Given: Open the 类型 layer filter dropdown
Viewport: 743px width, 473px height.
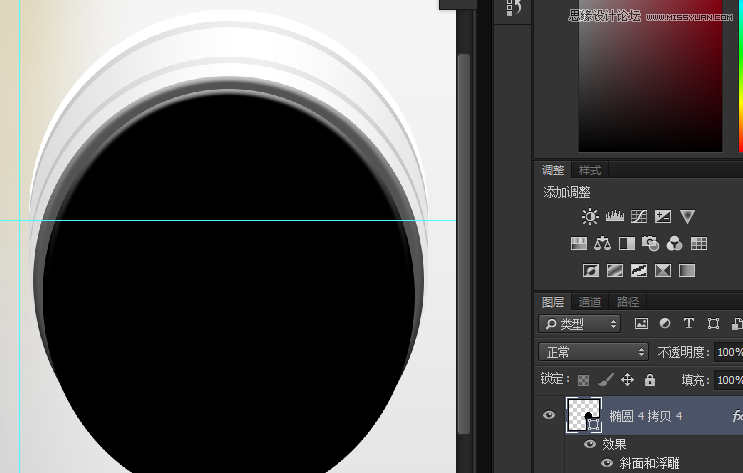Looking at the screenshot, I should tap(580, 324).
